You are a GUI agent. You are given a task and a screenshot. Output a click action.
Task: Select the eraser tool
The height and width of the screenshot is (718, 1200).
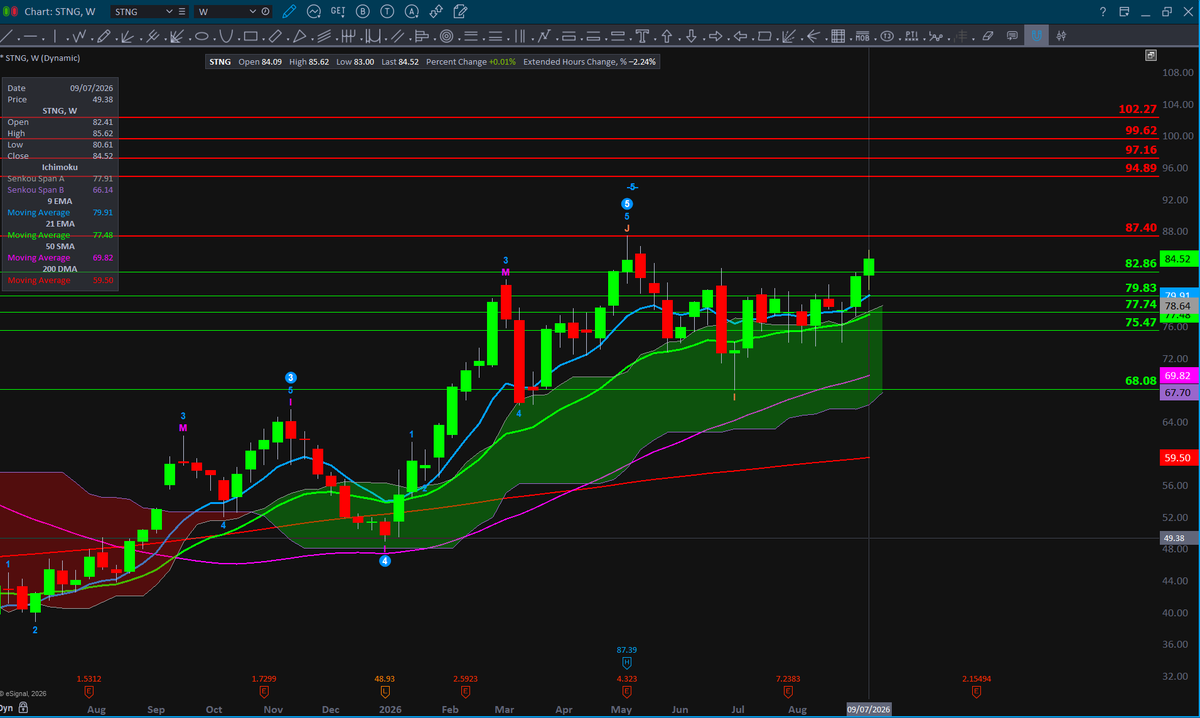987,36
